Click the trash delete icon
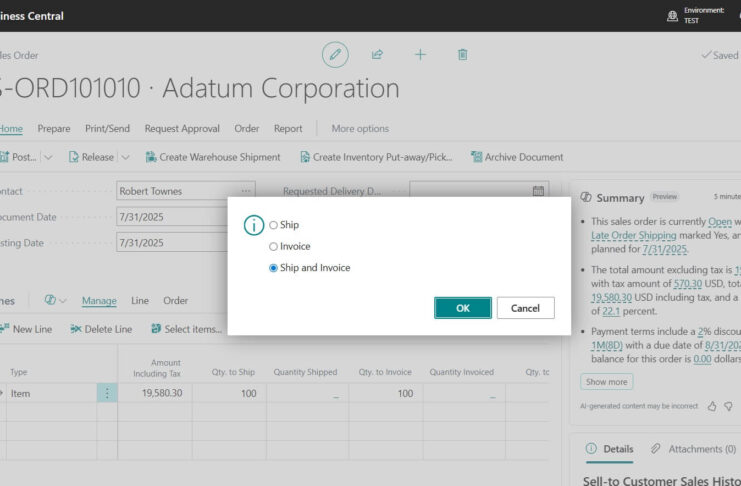This screenshot has width=741, height=486. 463,55
